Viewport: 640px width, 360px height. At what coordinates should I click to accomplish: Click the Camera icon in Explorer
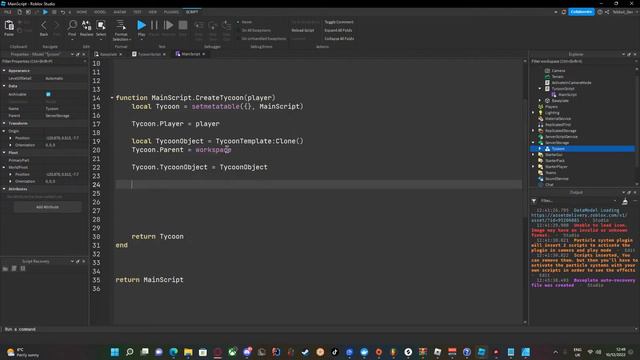pos(547,71)
